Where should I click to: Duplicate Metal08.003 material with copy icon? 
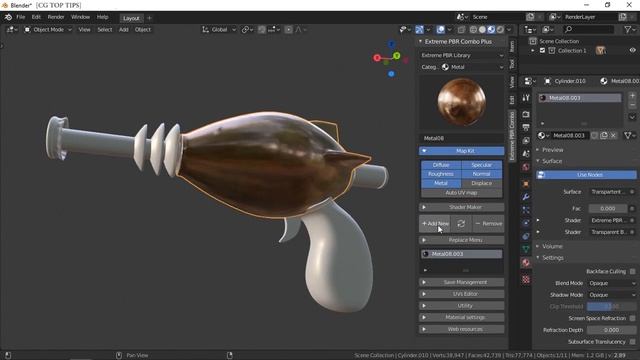(604, 135)
